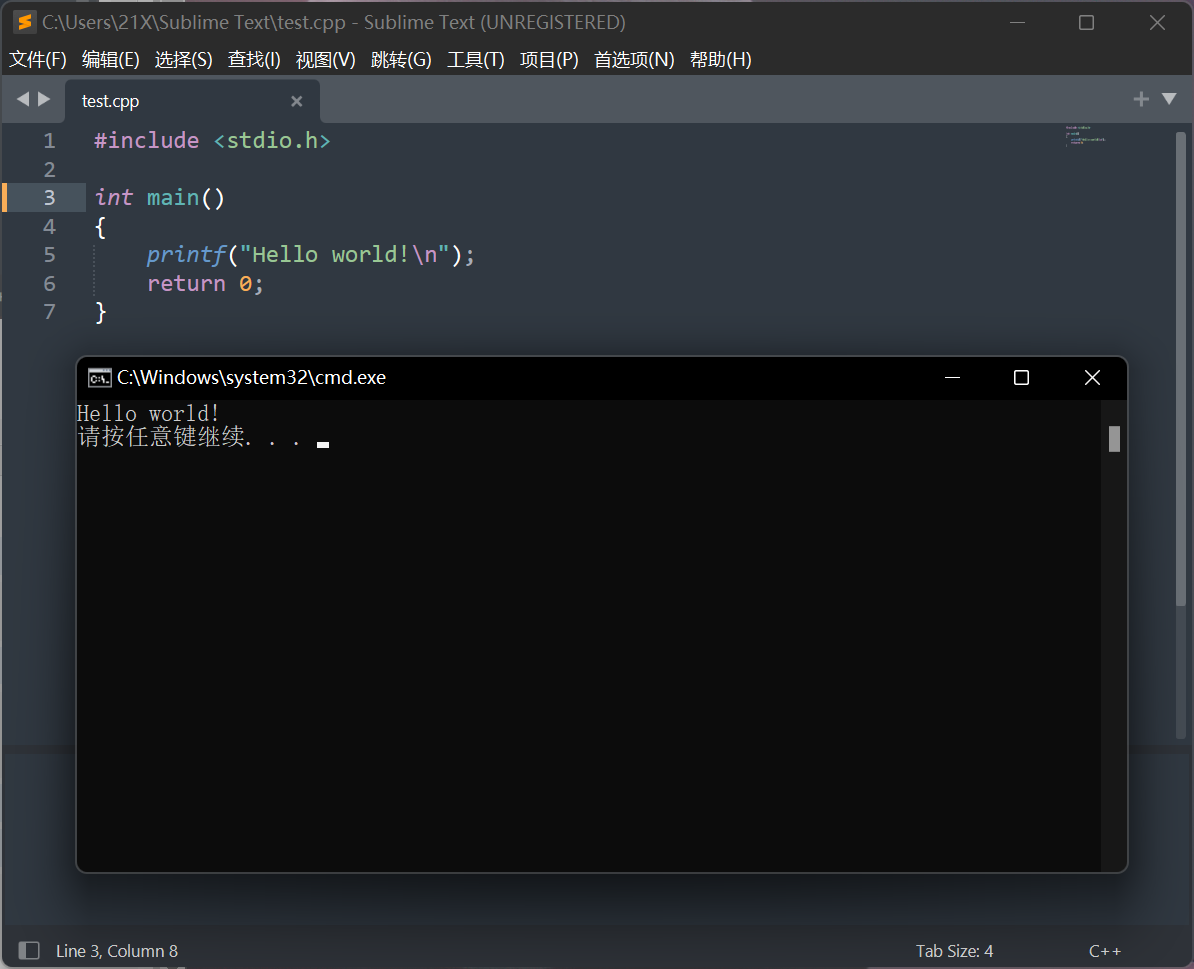
Task: Go to next tab with right arrow
Action: tap(44, 99)
